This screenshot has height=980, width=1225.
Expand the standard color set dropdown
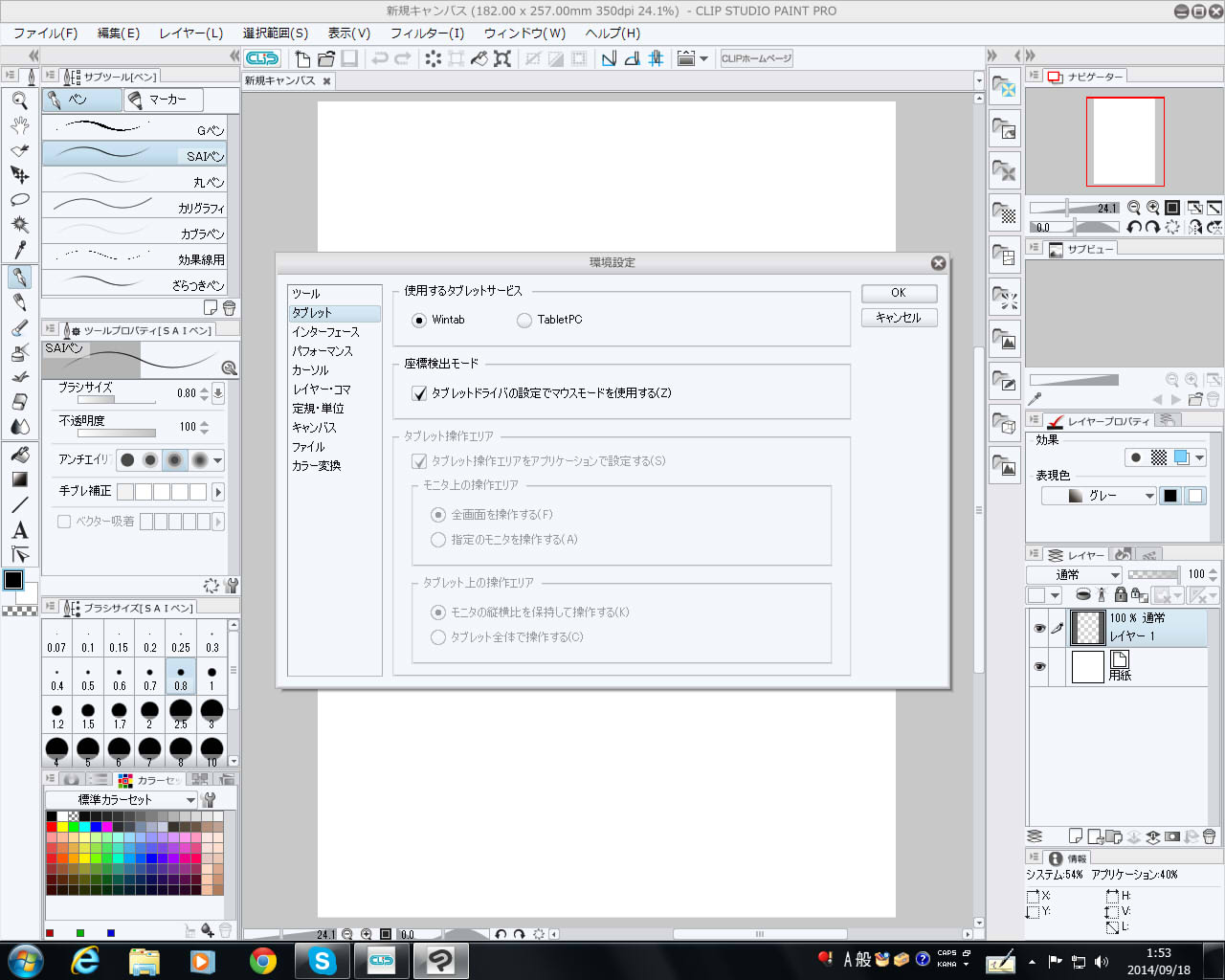coord(121,800)
